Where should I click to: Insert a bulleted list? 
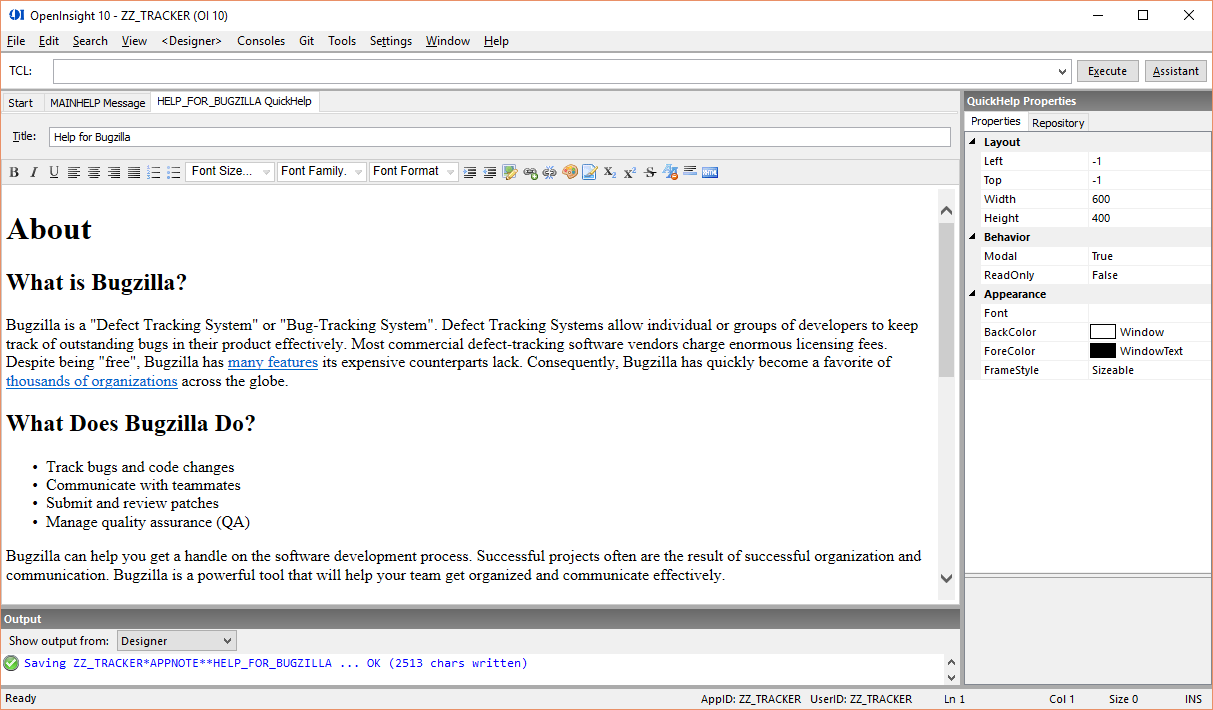tap(173, 172)
